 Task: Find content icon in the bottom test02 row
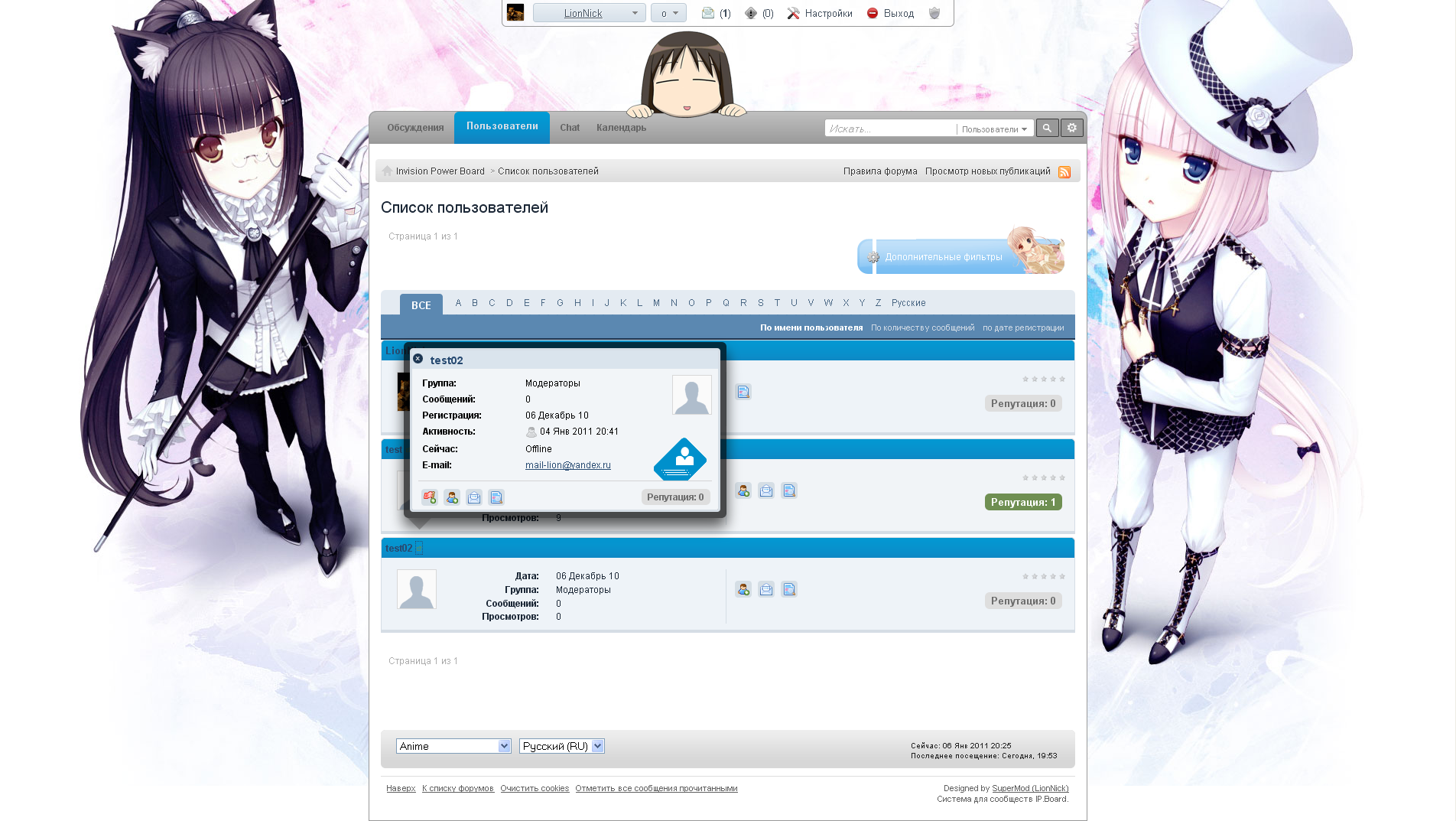(x=789, y=589)
